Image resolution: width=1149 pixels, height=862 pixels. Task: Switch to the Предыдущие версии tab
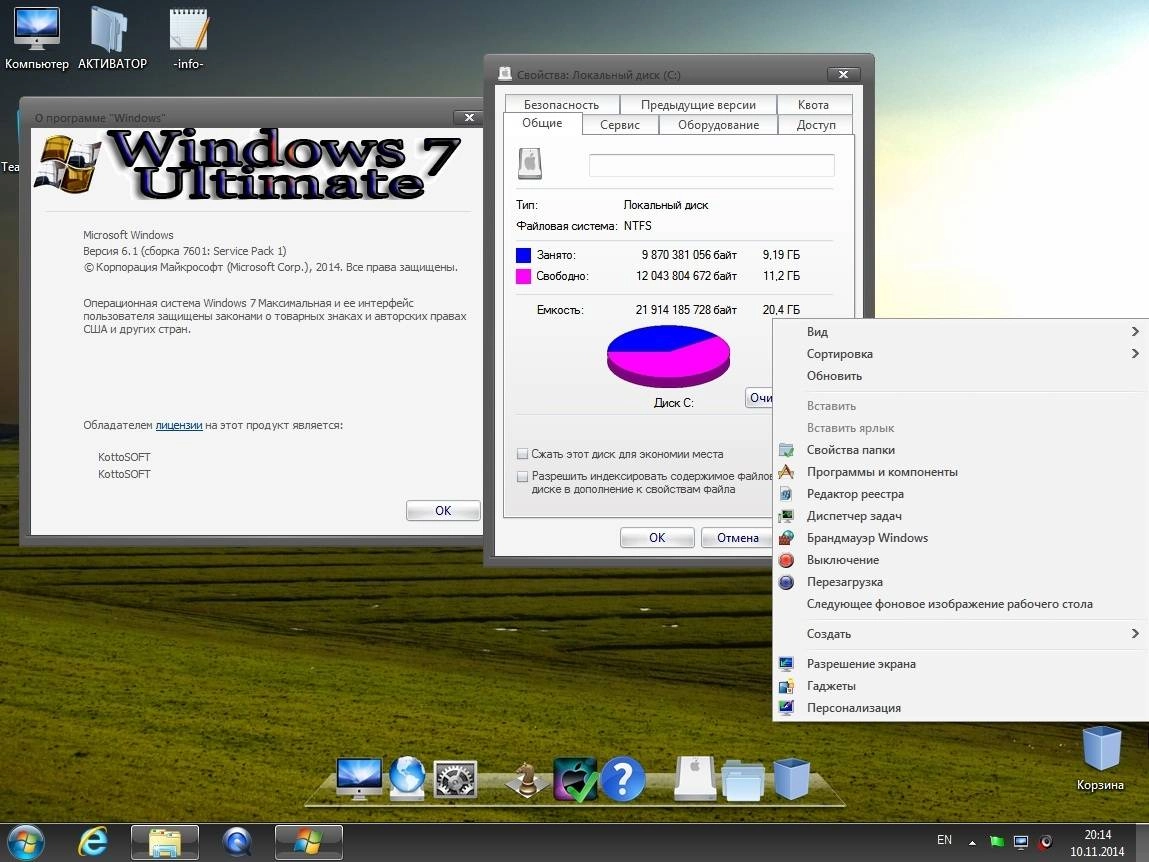[x=698, y=105]
